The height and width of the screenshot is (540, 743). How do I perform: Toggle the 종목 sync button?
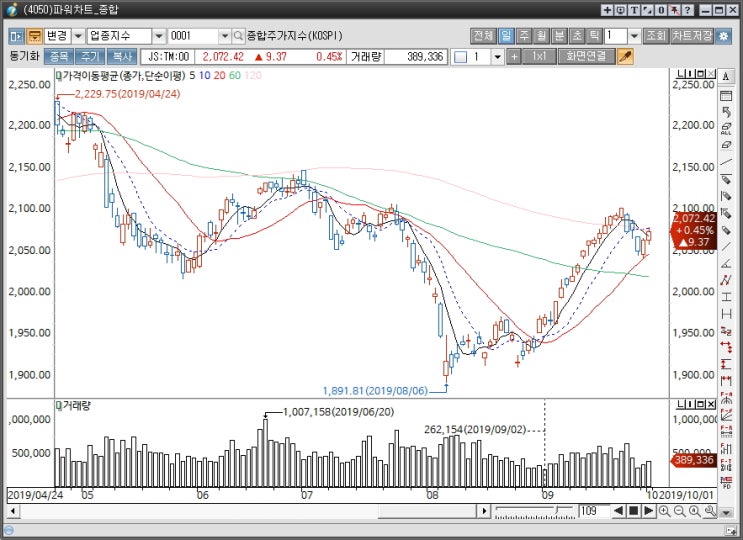click(58, 57)
